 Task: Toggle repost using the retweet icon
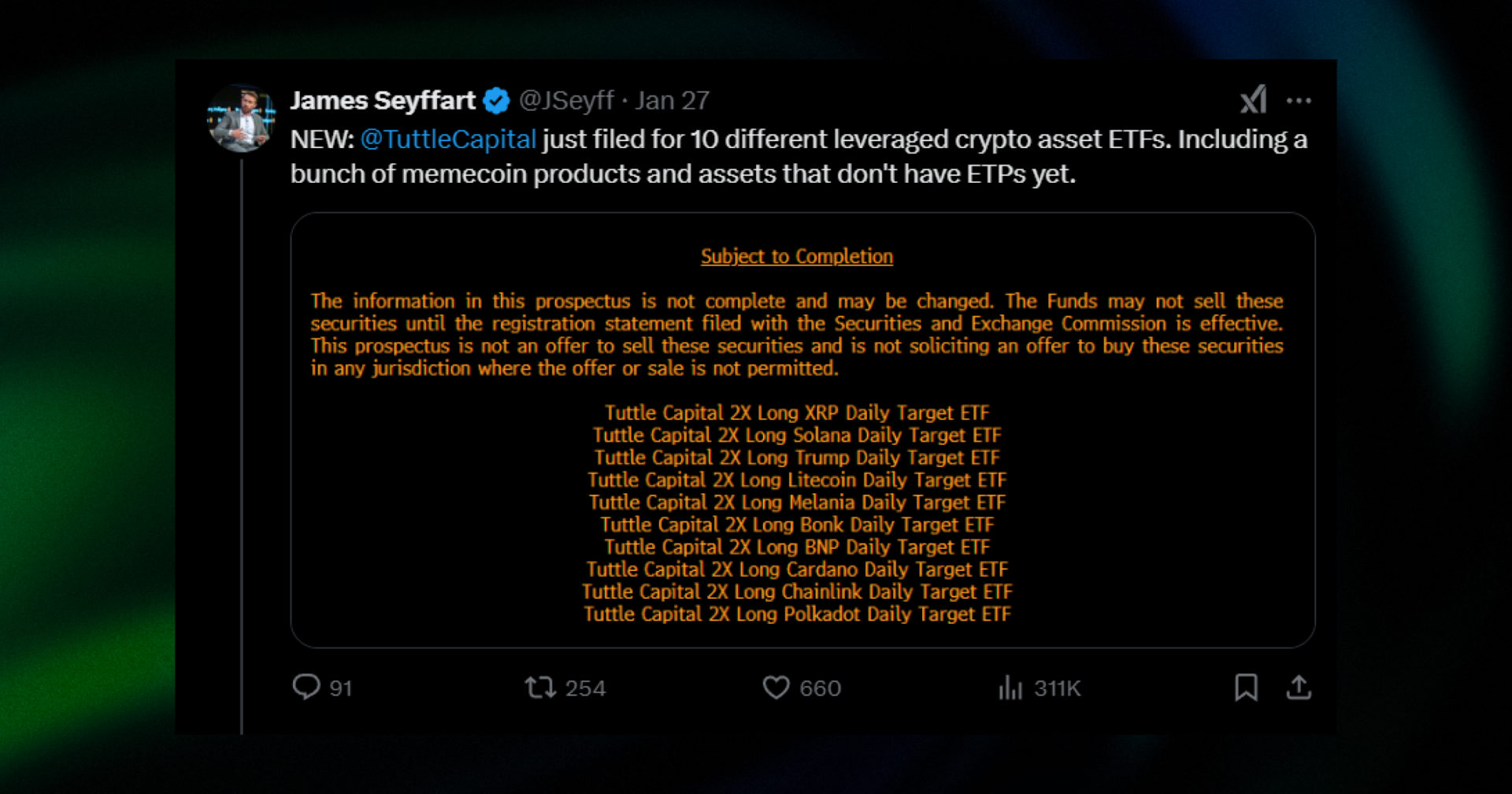tap(542, 688)
